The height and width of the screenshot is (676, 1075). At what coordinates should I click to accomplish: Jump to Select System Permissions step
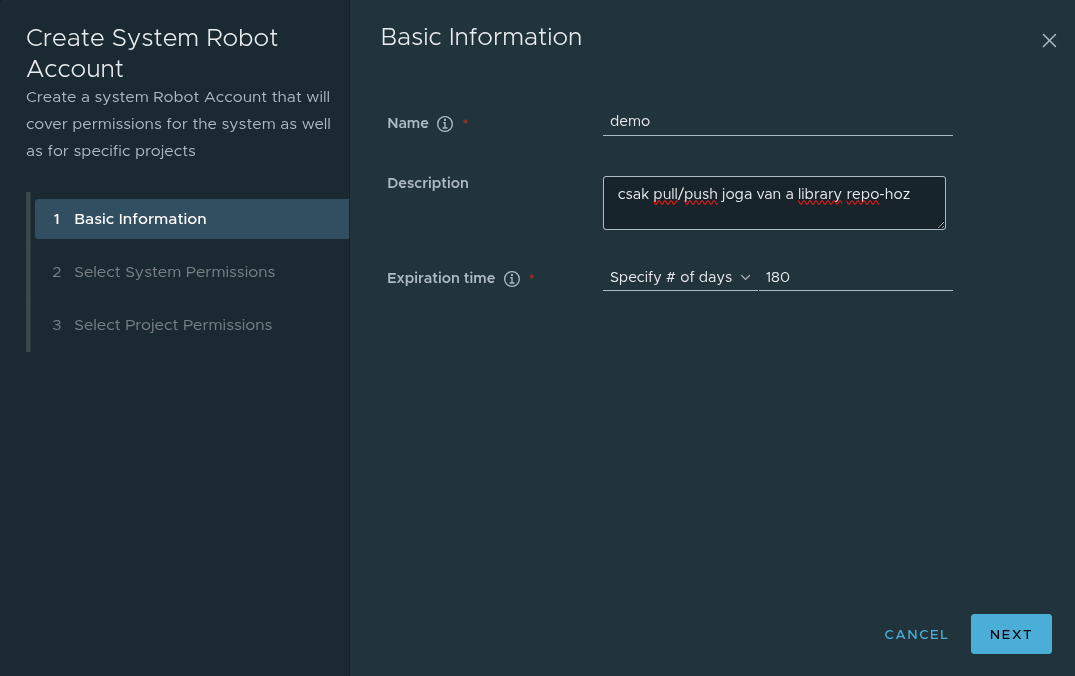point(174,272)
